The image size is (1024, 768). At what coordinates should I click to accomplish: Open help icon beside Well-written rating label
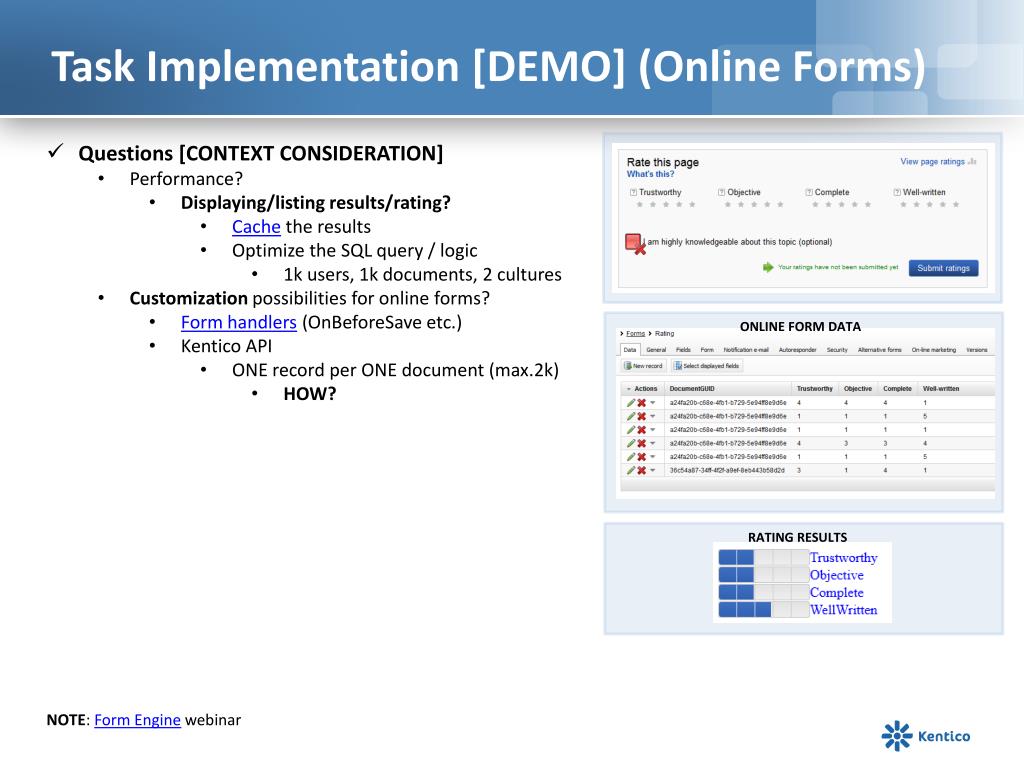(x=897, y=193)
